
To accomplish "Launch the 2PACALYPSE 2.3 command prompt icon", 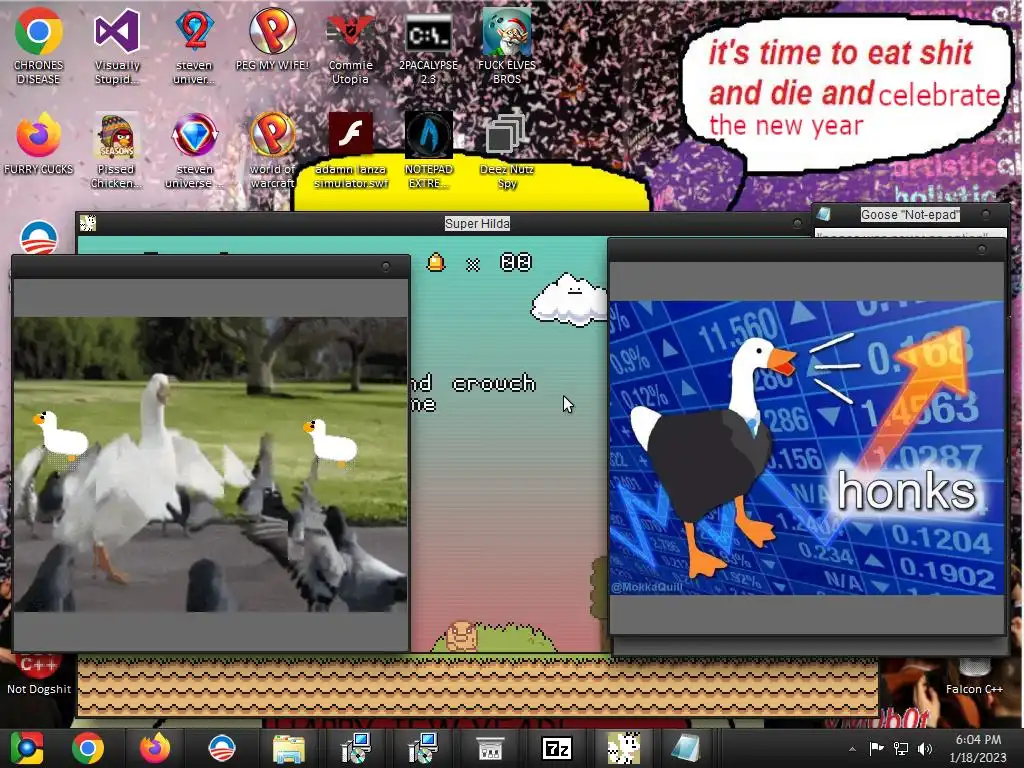I will point(428,46).
